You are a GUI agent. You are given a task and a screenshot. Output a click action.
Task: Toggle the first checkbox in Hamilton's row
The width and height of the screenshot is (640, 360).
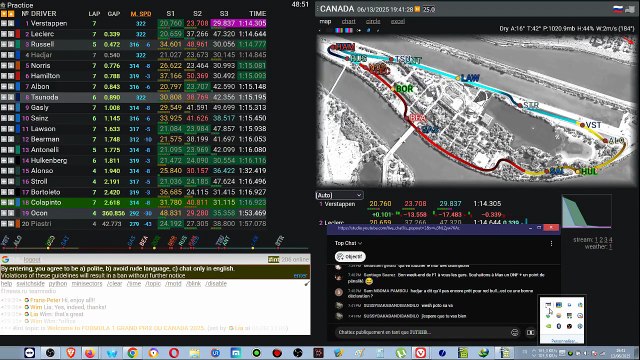pos(4,76)
